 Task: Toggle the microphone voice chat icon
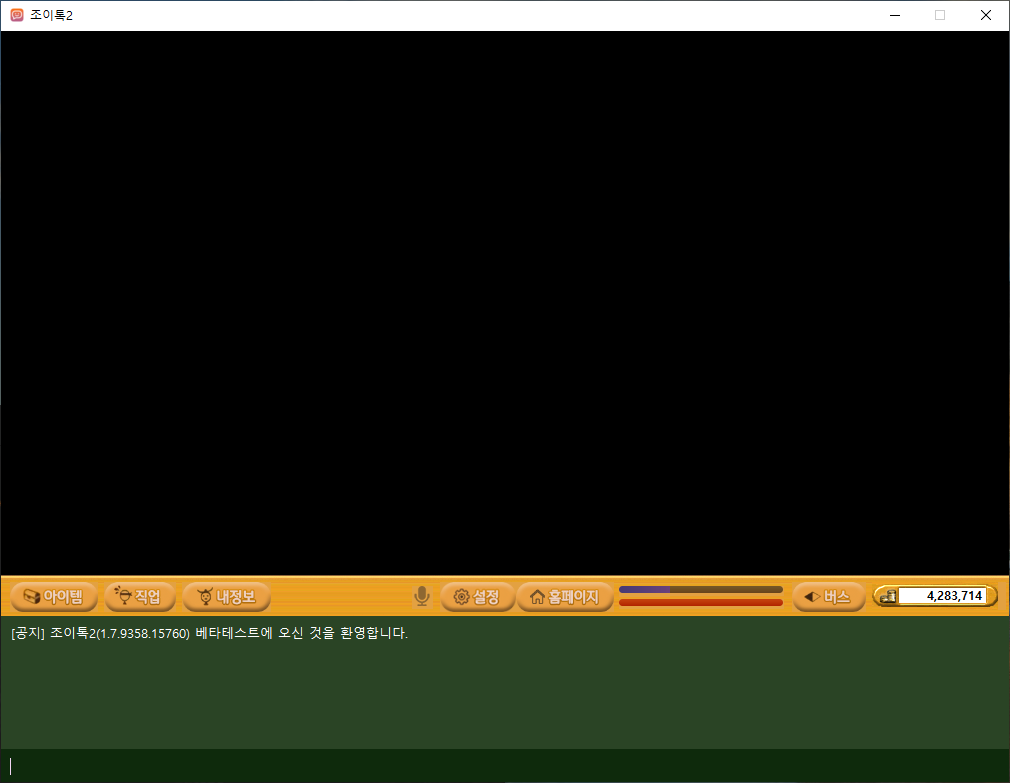click(x=422, y=597)
